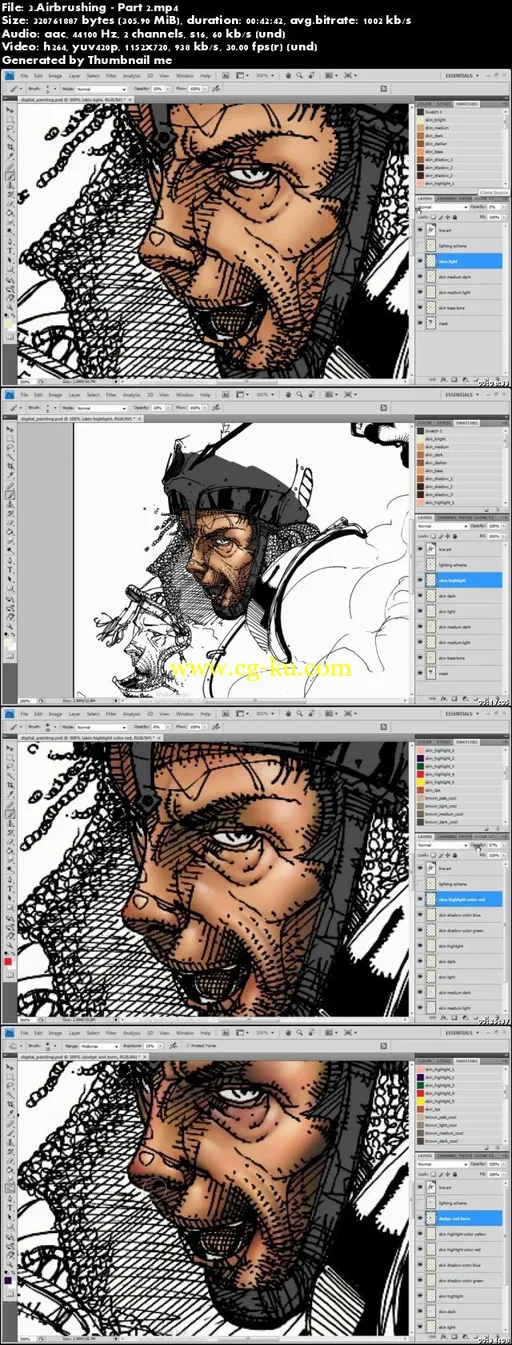The image size is (512, 1345).
Task: Open the Window menu in top frame
Action: point(185,75)
